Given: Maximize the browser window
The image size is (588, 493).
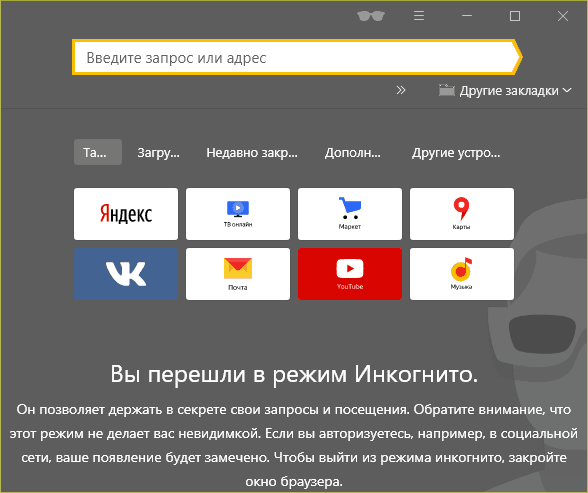Looking at the screenshot, I should pos(515,16).
